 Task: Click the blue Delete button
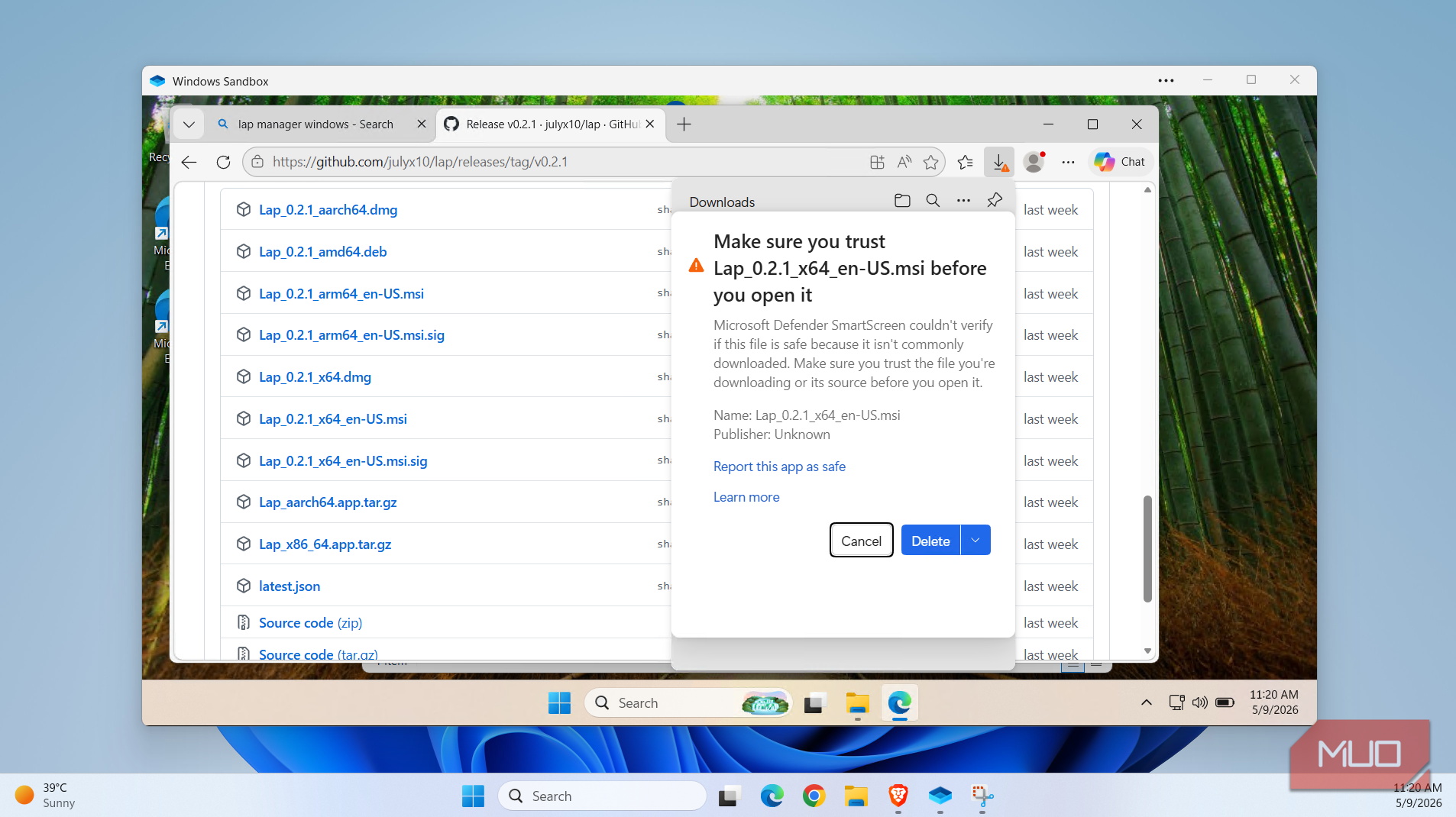[930, 541]
